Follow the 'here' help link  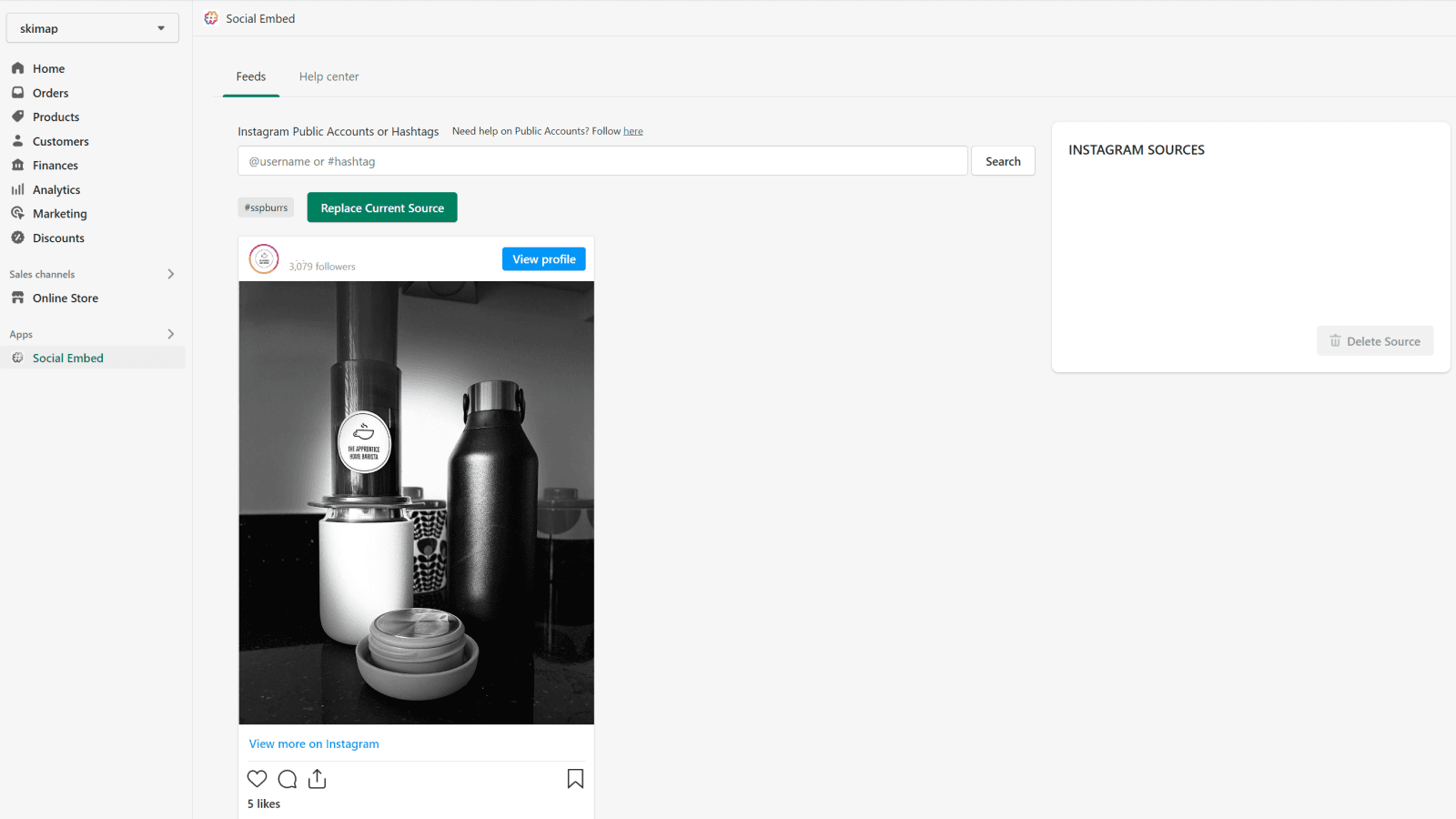point(632,131)
